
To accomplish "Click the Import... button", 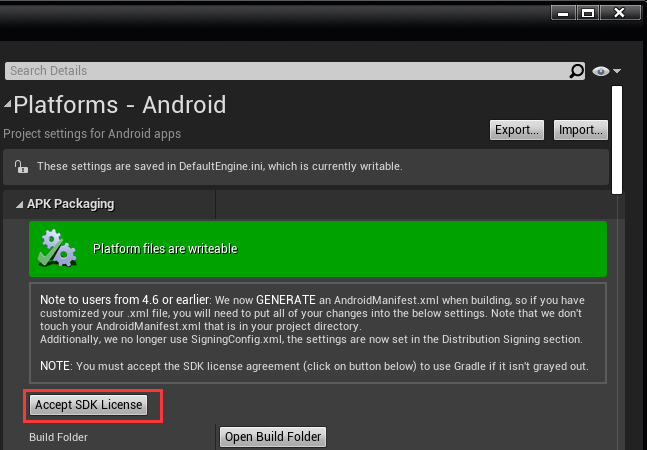I will [x=581, y=130].
